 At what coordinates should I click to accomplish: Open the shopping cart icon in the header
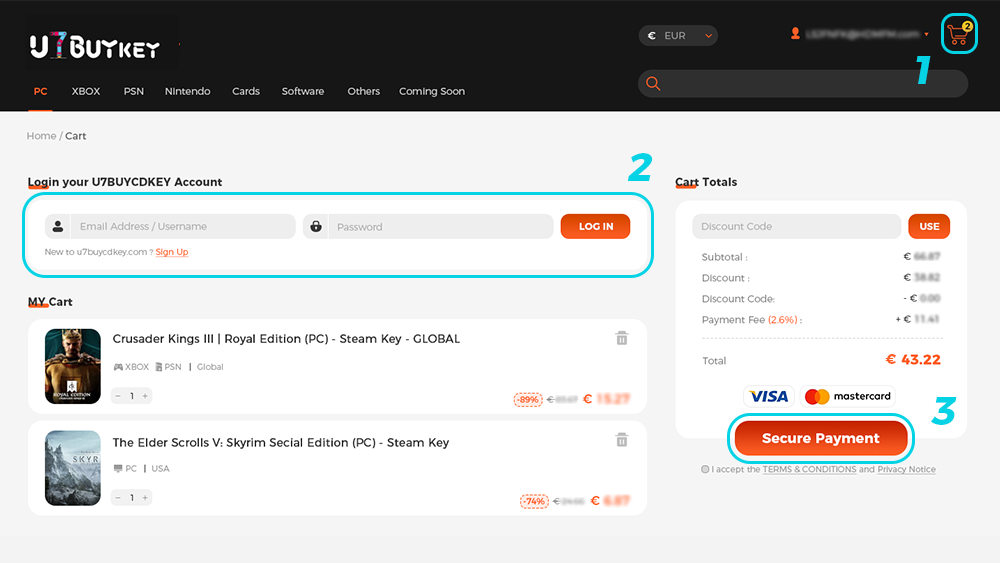tap(959, 34)
